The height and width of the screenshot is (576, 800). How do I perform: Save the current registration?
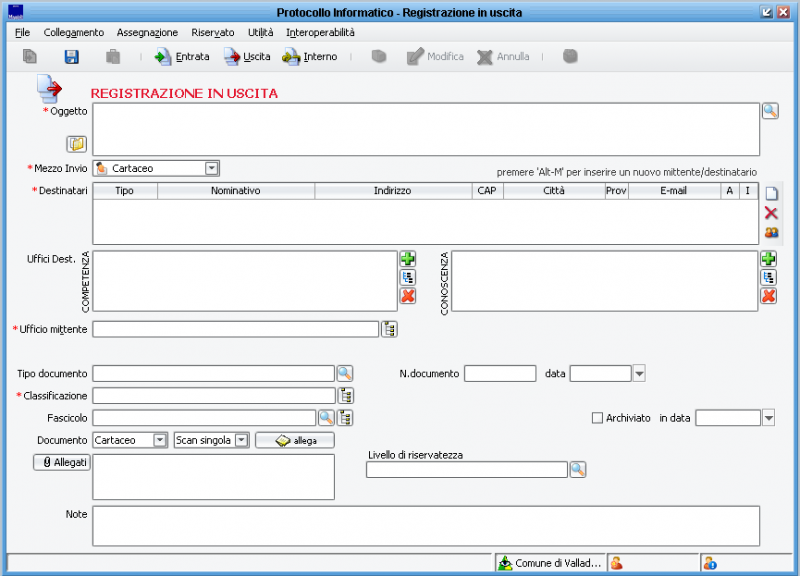[70, 57]
